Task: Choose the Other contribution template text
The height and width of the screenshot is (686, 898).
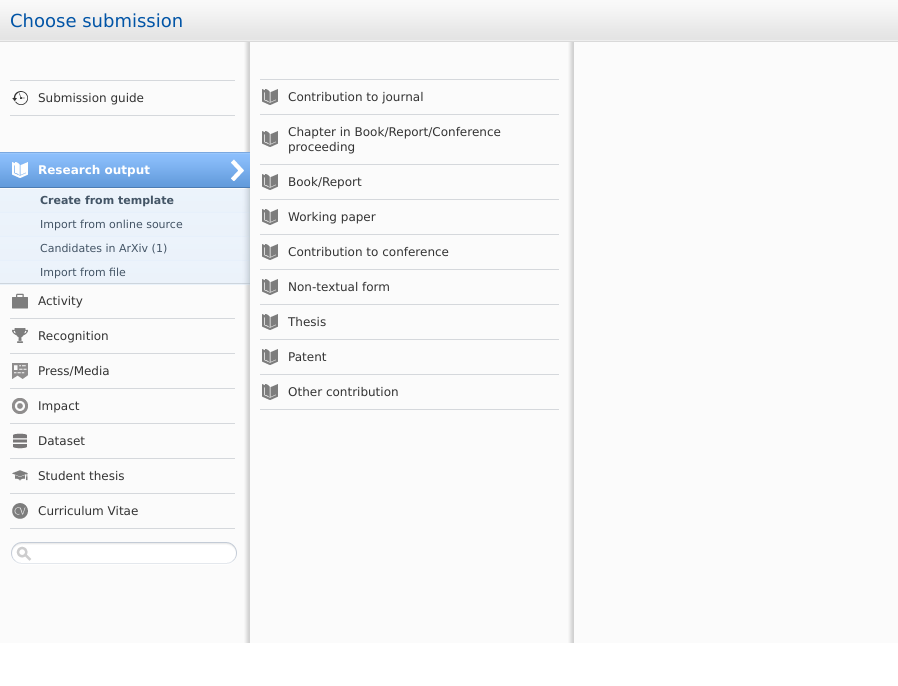Action: tap(343, 392)
